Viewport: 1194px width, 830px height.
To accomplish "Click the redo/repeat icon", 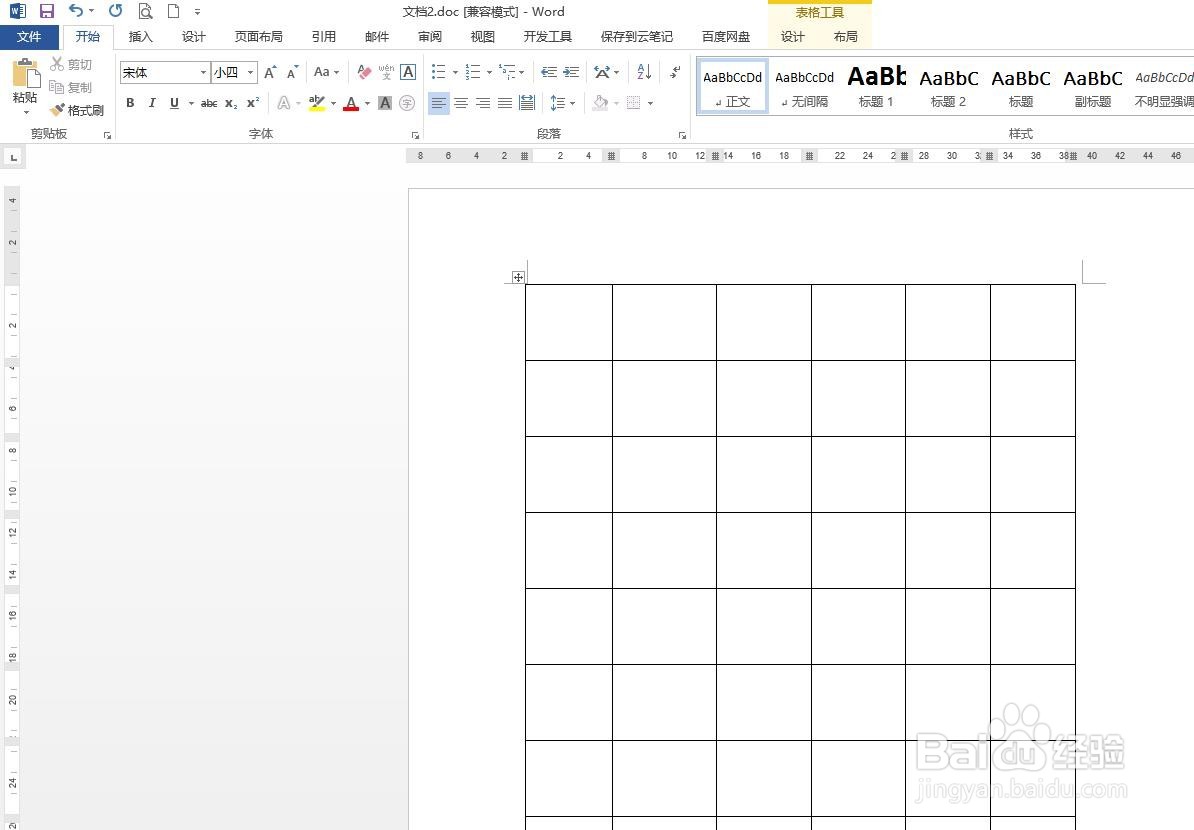I will tap(115, 11).
